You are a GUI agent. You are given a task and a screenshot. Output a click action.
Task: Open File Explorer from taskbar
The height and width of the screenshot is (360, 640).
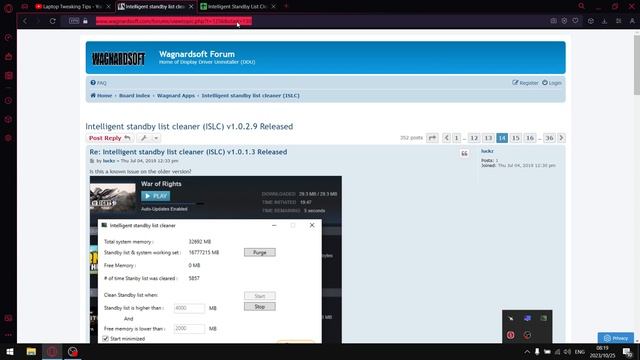pyautogui.click(x=31, y=351)
